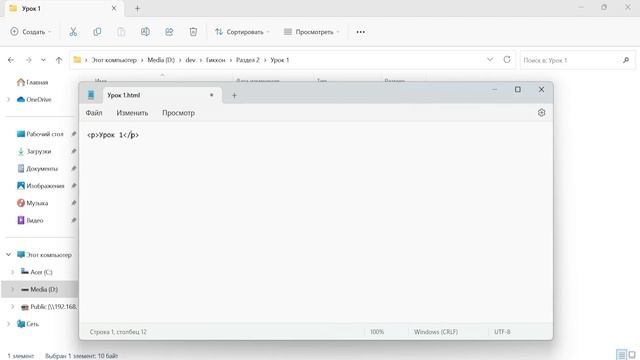Open Документы folder in sidebar
This screenshot has height=360, width=640.
click(38, 169)
